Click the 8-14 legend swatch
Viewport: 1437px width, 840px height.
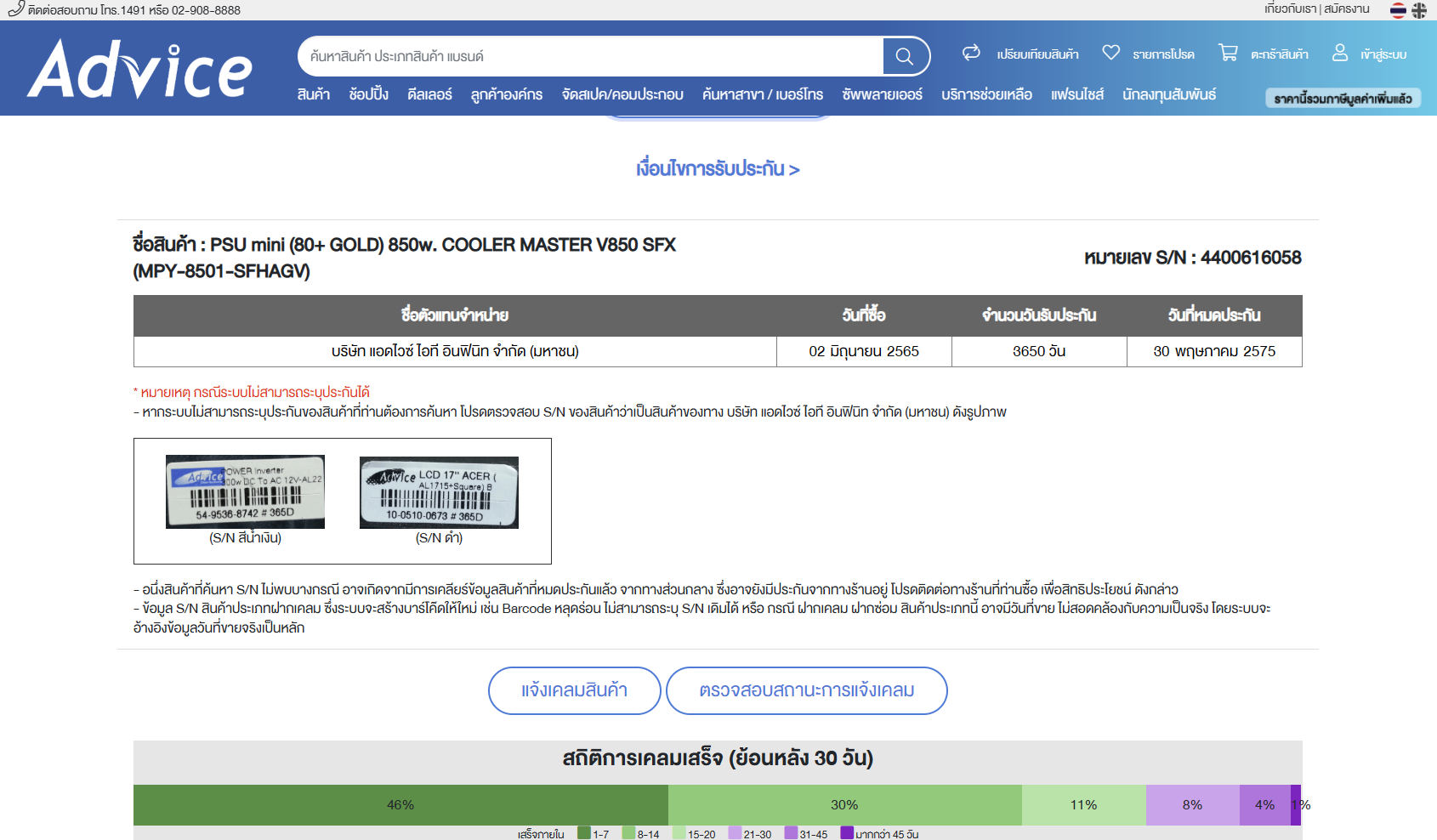628,833
